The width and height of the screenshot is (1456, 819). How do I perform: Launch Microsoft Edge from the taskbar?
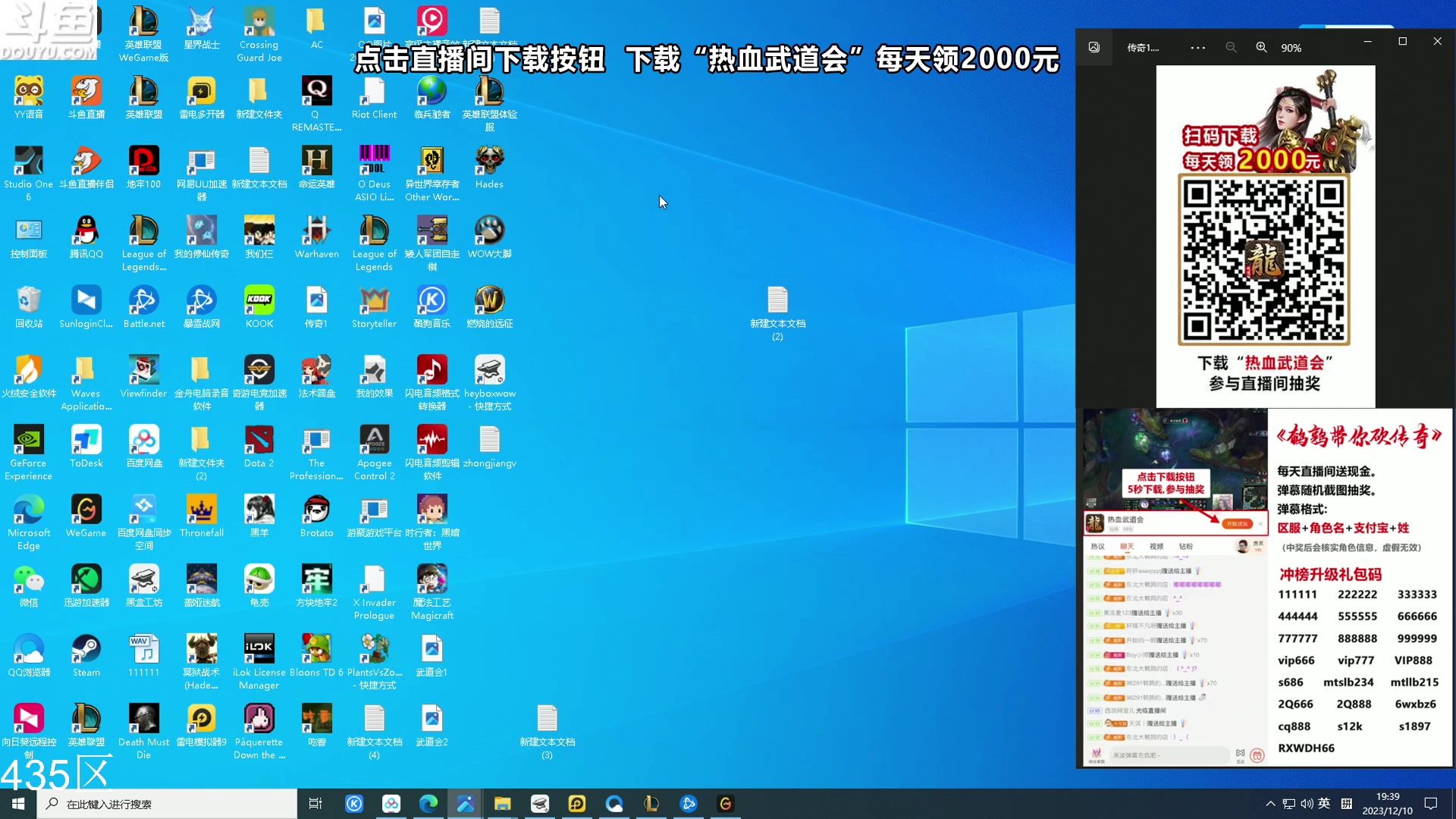pyautogui.click(x=428, y=804)
